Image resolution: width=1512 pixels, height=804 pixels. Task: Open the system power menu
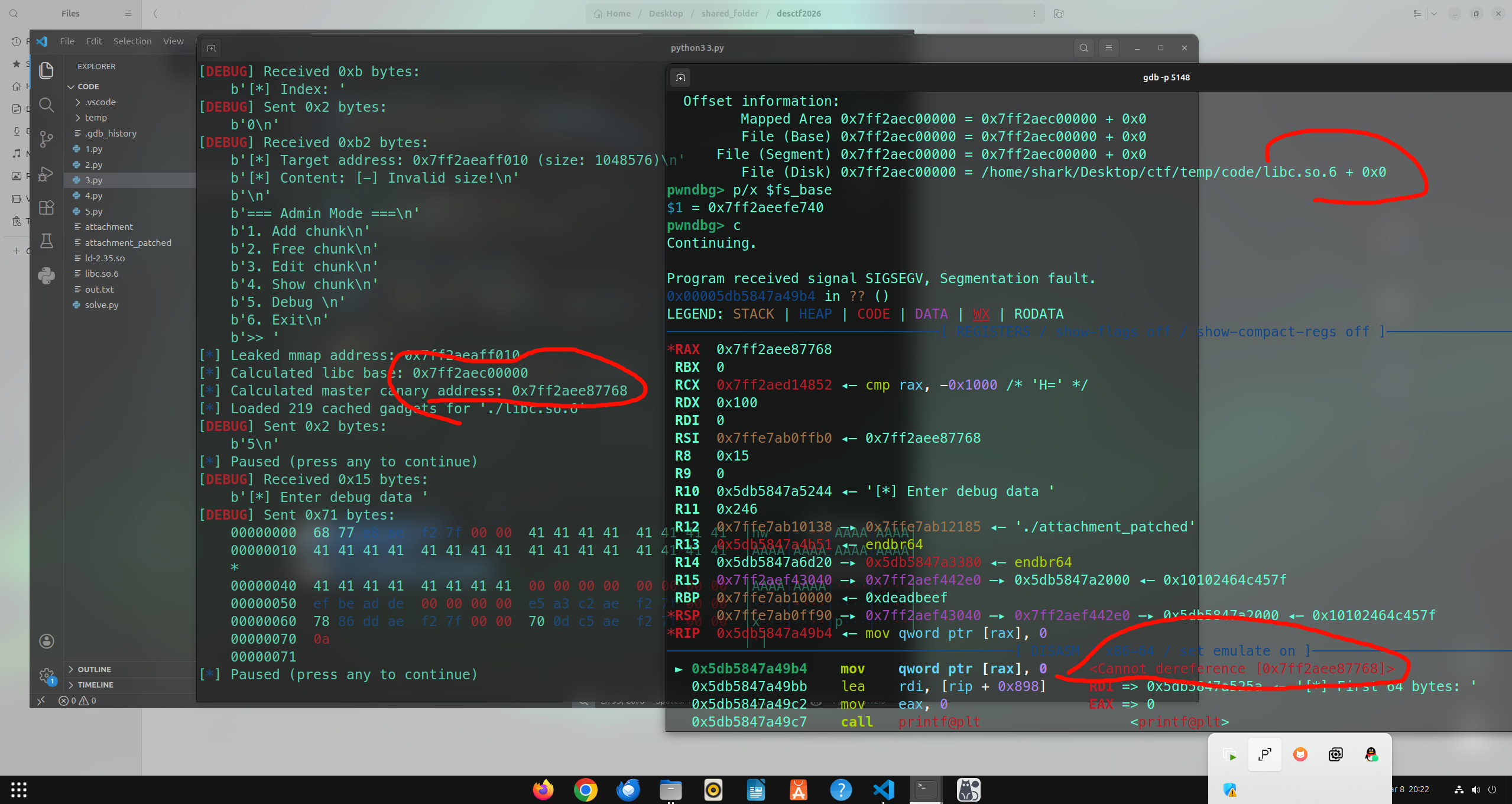(x=1492, y=789)
